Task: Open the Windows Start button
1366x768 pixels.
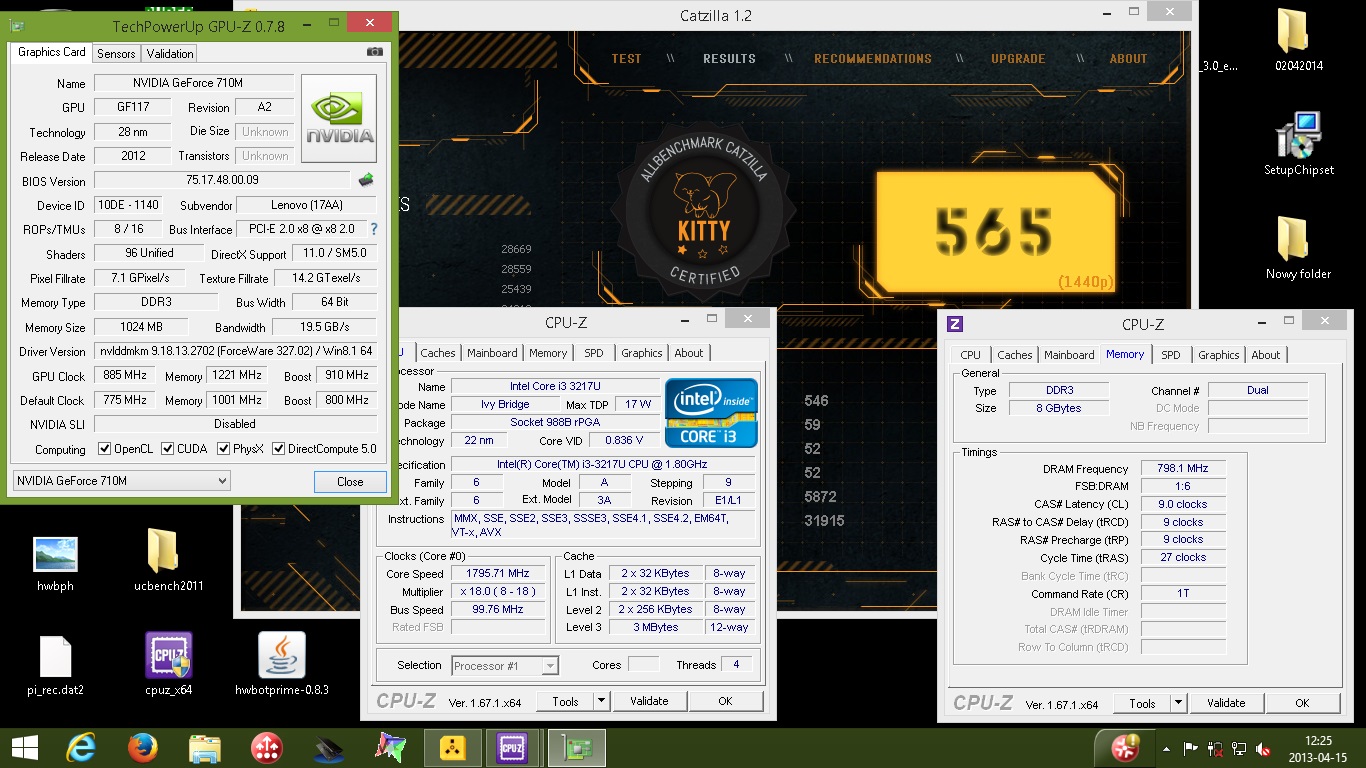Action: coord(24,748)
